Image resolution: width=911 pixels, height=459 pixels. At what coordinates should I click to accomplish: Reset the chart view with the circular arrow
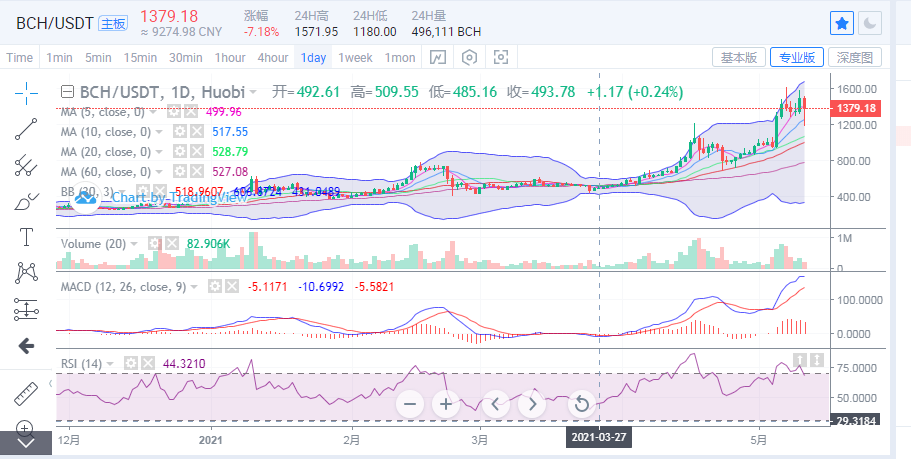pos(581,404)
